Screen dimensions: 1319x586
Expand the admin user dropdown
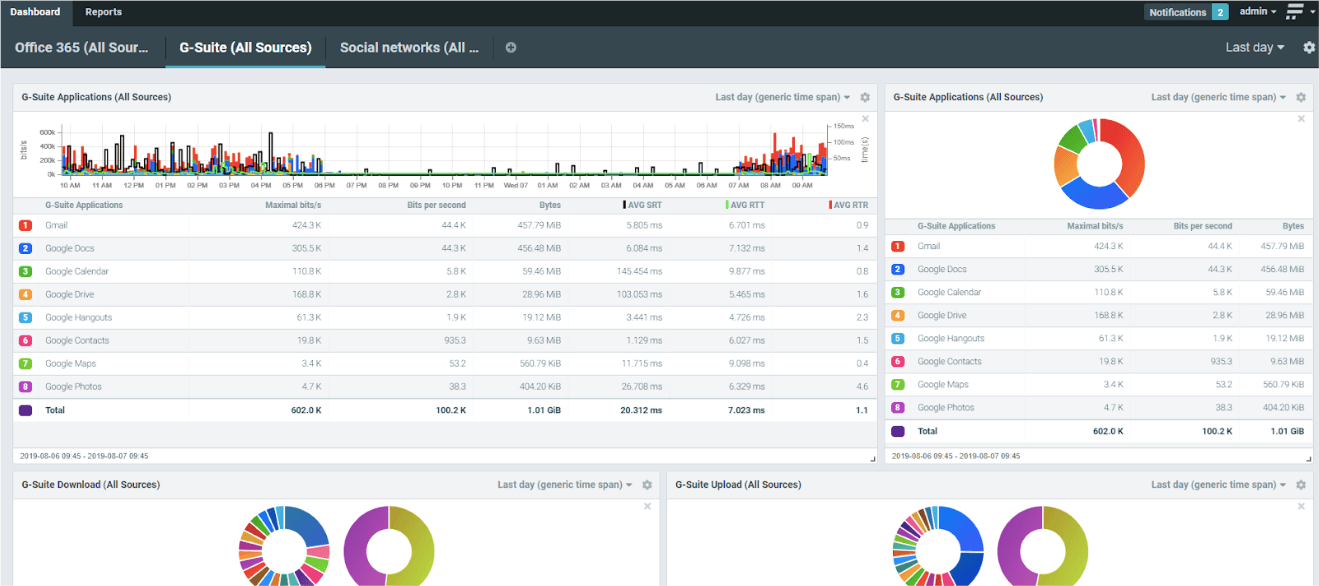1257,12
